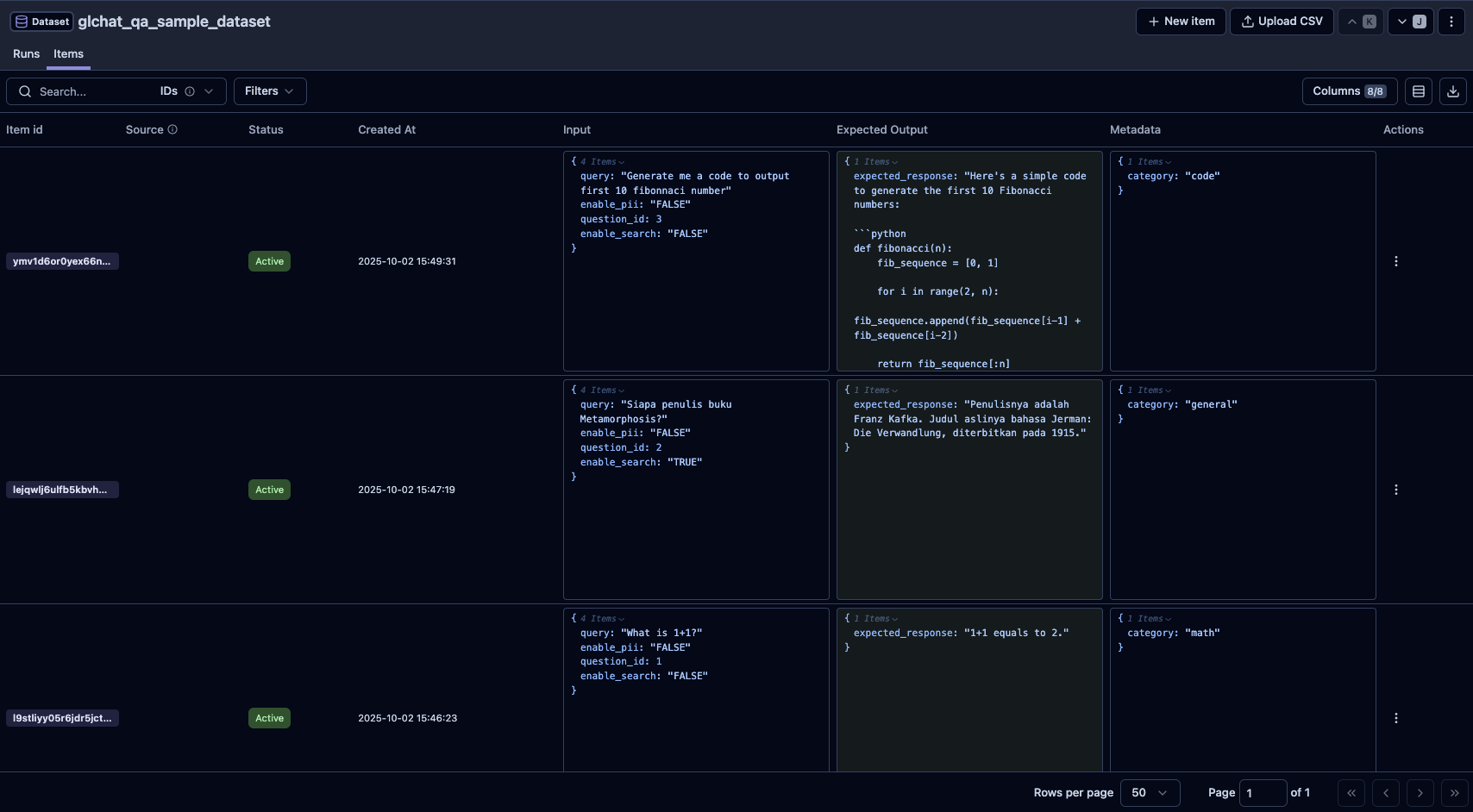Go to next dataset item with J arrow
Image resolution: width=1473 pixels, height=812 pixels.
point(1410,22)
